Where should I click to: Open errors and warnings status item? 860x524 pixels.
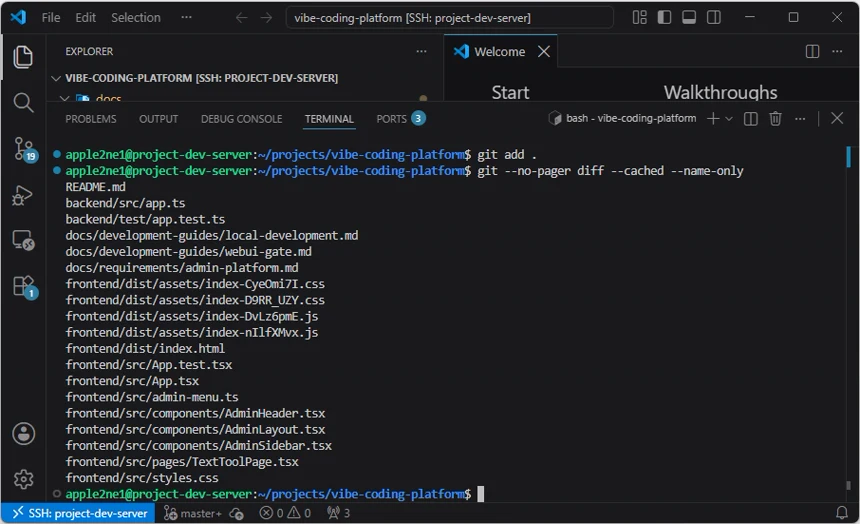point(285,513)
